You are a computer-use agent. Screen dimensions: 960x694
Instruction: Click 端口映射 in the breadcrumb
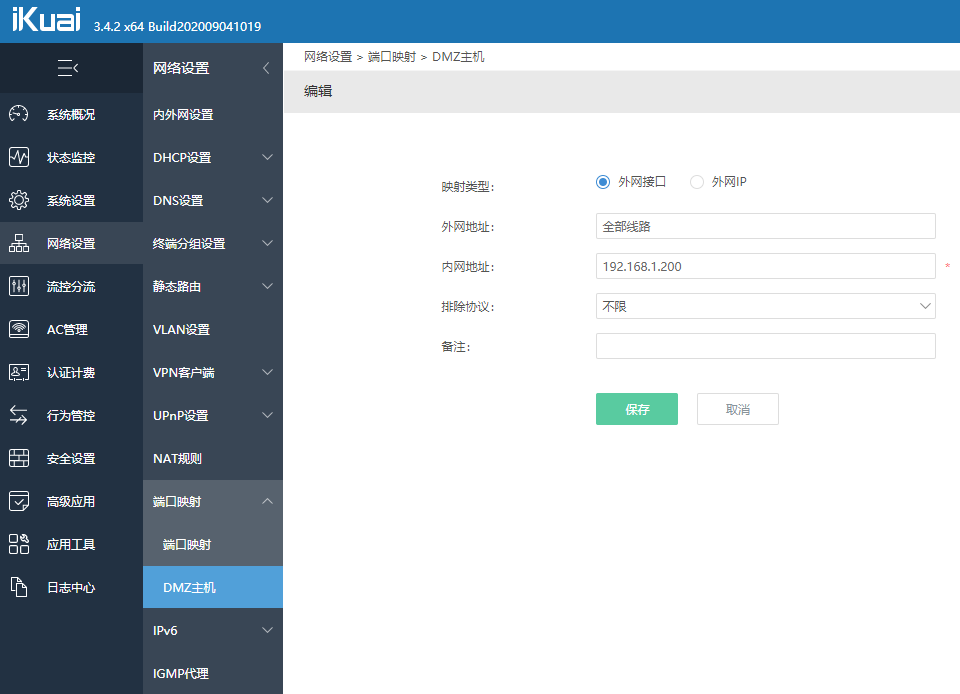coord(392,57)
